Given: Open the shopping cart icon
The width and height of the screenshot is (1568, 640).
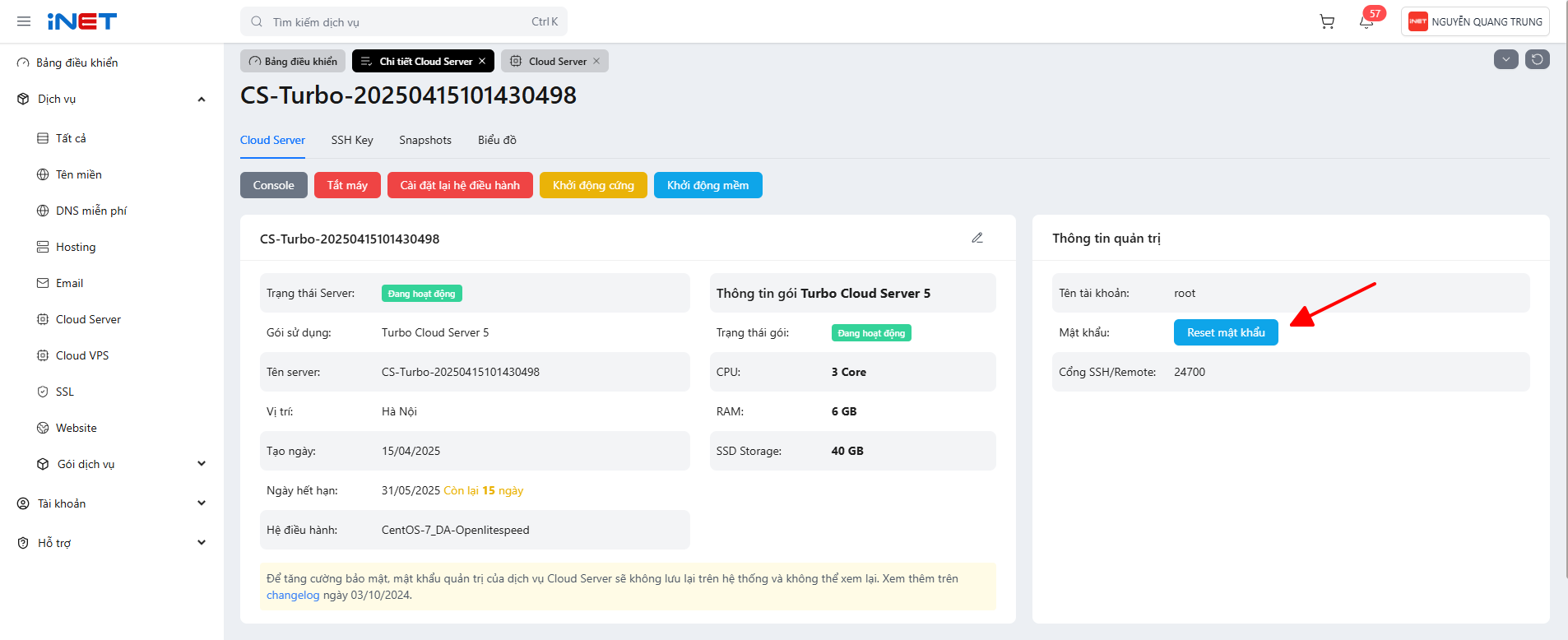Looking at the screenshot, I should pos(1327,22).
